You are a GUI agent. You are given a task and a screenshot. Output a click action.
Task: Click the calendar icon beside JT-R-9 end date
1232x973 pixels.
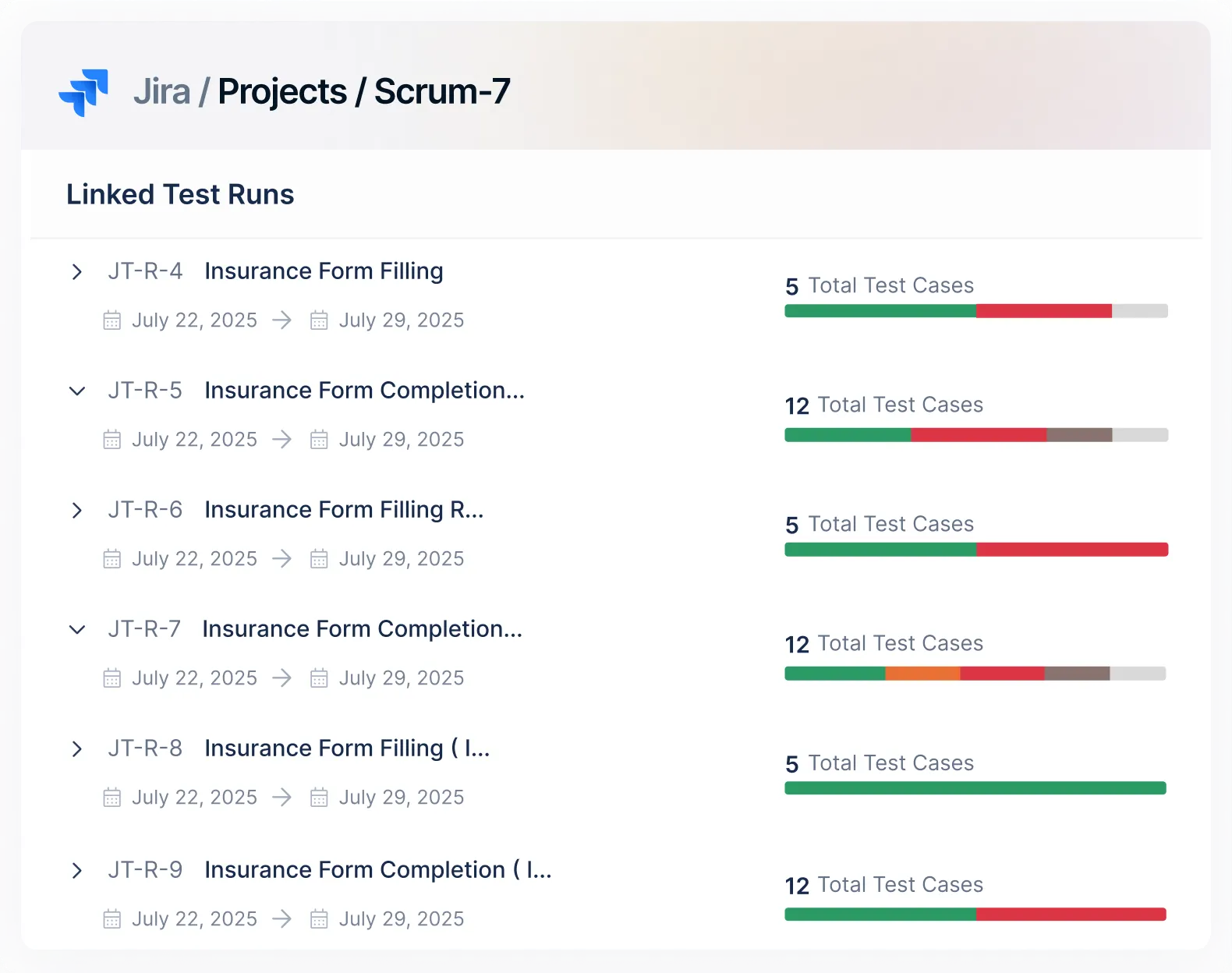(319, 918)
